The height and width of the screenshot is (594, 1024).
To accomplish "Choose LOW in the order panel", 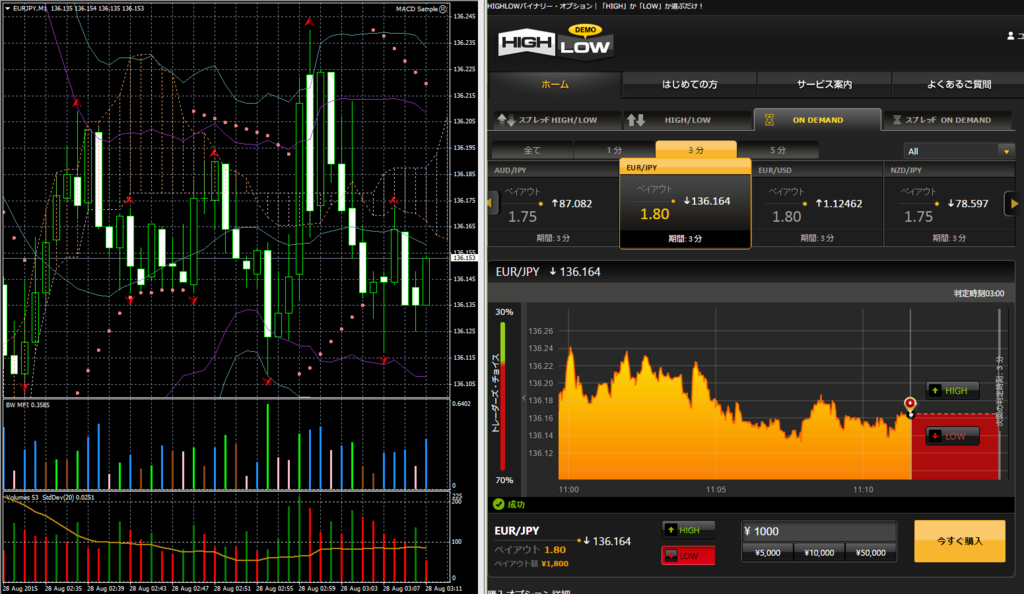I will tap(688, 555).
